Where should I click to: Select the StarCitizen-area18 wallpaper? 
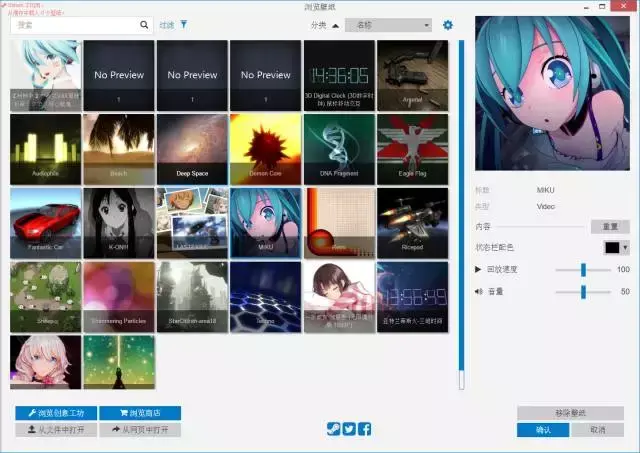point(192,297)
